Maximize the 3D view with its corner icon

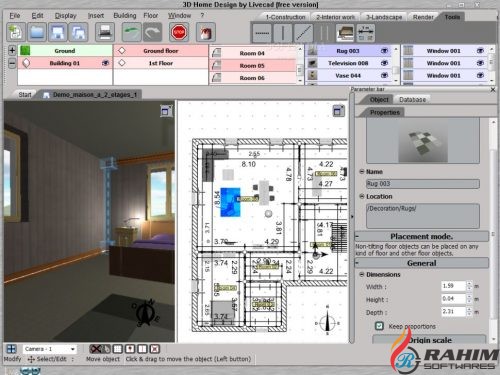(x=166, y=111)
